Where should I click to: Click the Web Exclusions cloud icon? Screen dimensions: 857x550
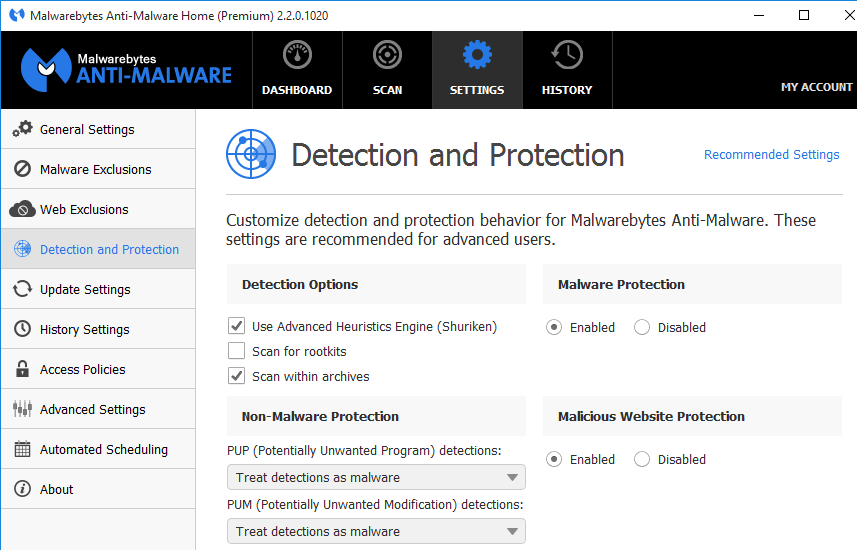tap(22, 209)
